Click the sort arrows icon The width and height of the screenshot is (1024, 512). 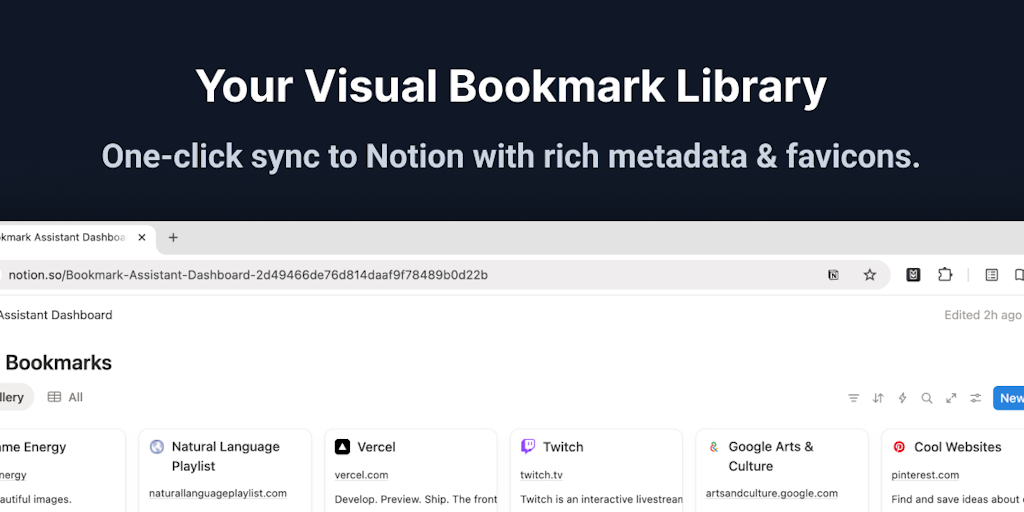point(878,398)
